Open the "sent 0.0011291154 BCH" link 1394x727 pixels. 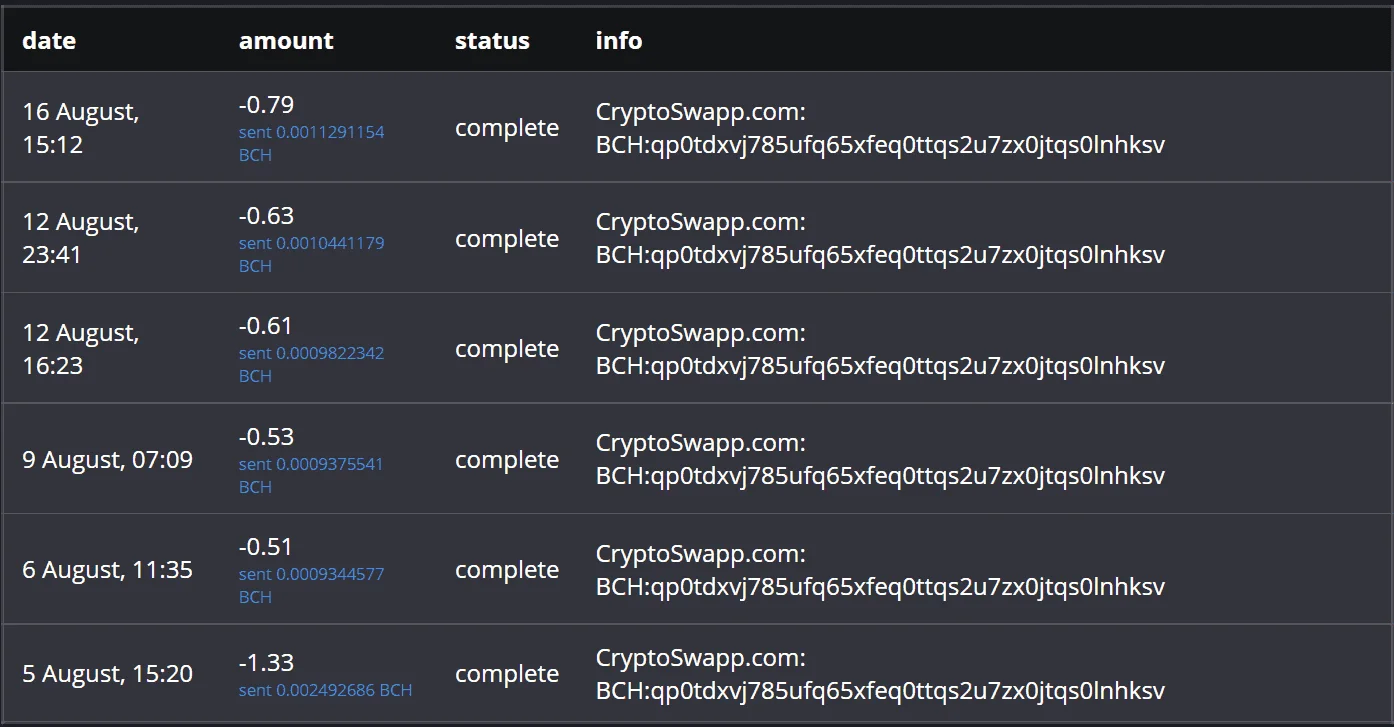click(x=311, y=143)
